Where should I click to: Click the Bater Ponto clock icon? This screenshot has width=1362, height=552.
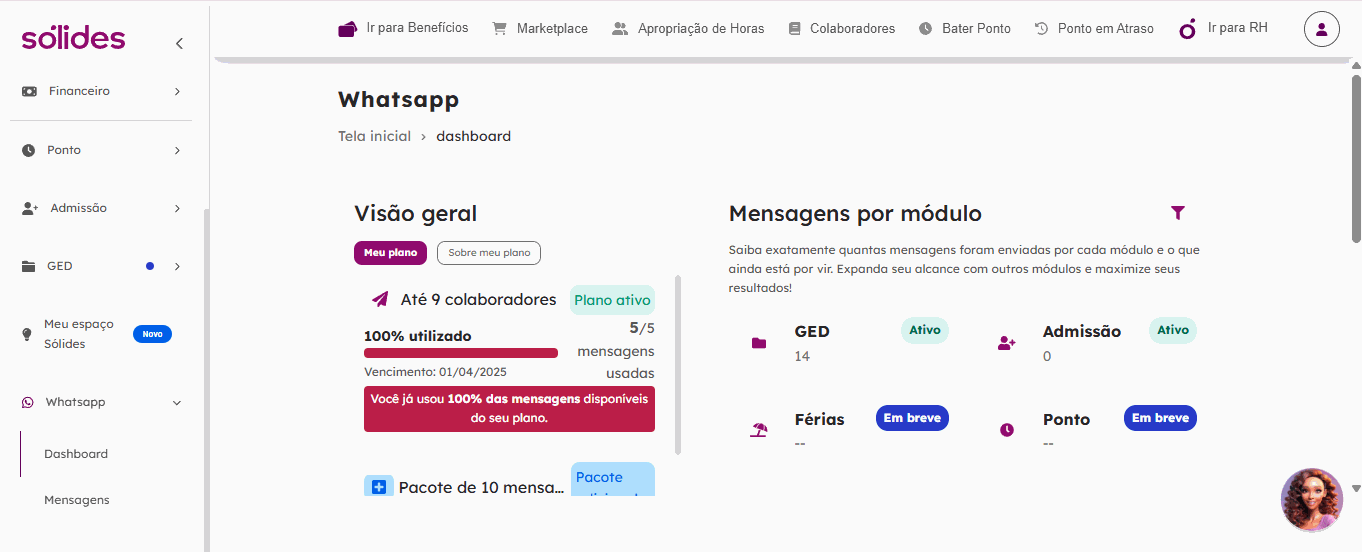(926, 29)
